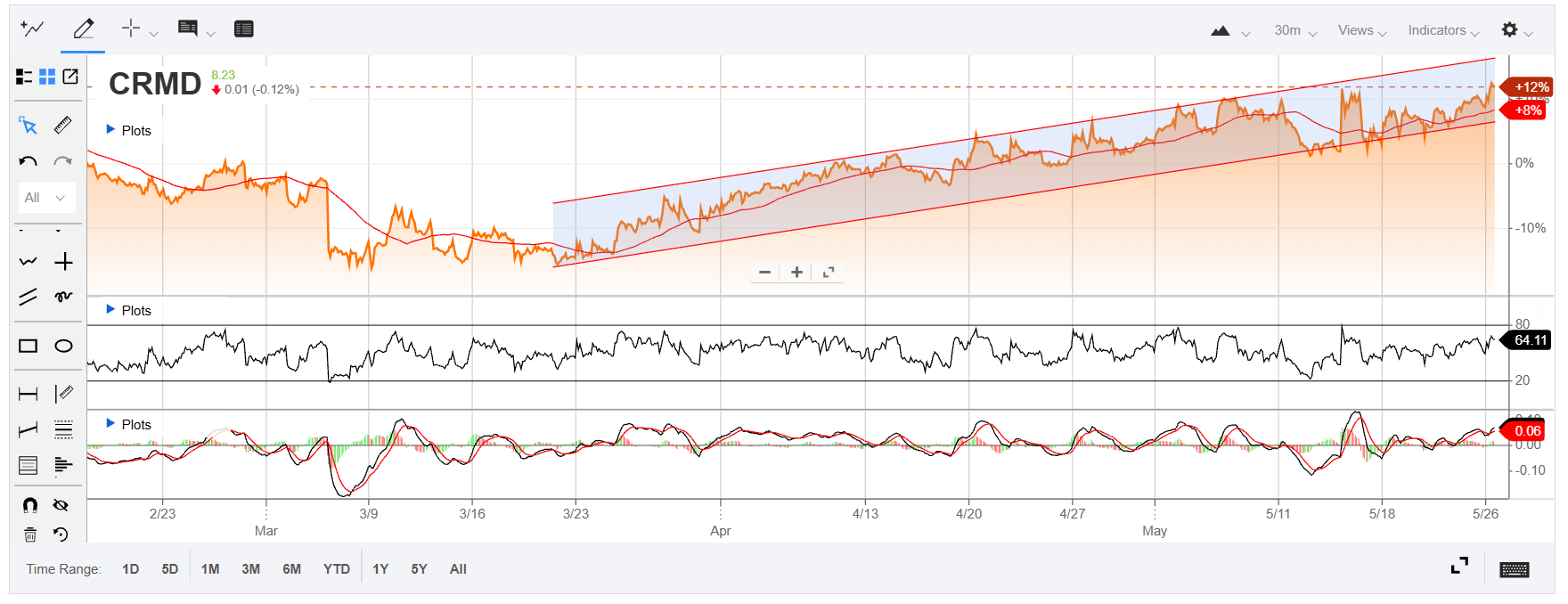Click the trash delete drawings icon
This screenshot has width=1568, height=604.
[30, 535]
